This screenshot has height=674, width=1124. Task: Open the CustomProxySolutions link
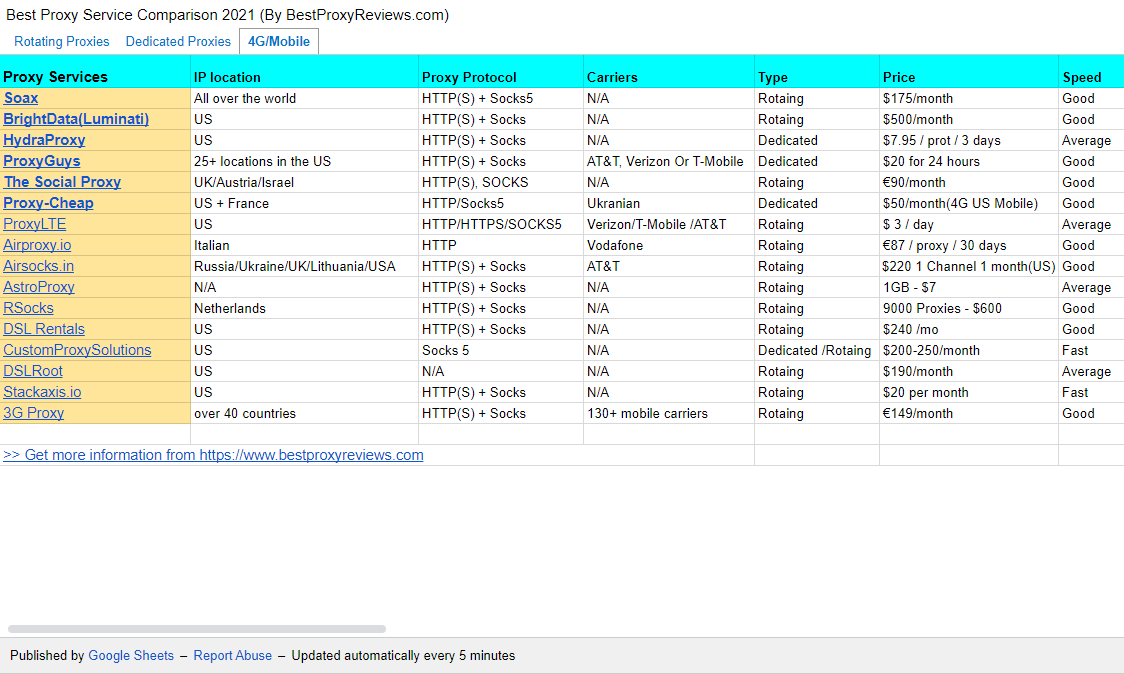point(77,350)
